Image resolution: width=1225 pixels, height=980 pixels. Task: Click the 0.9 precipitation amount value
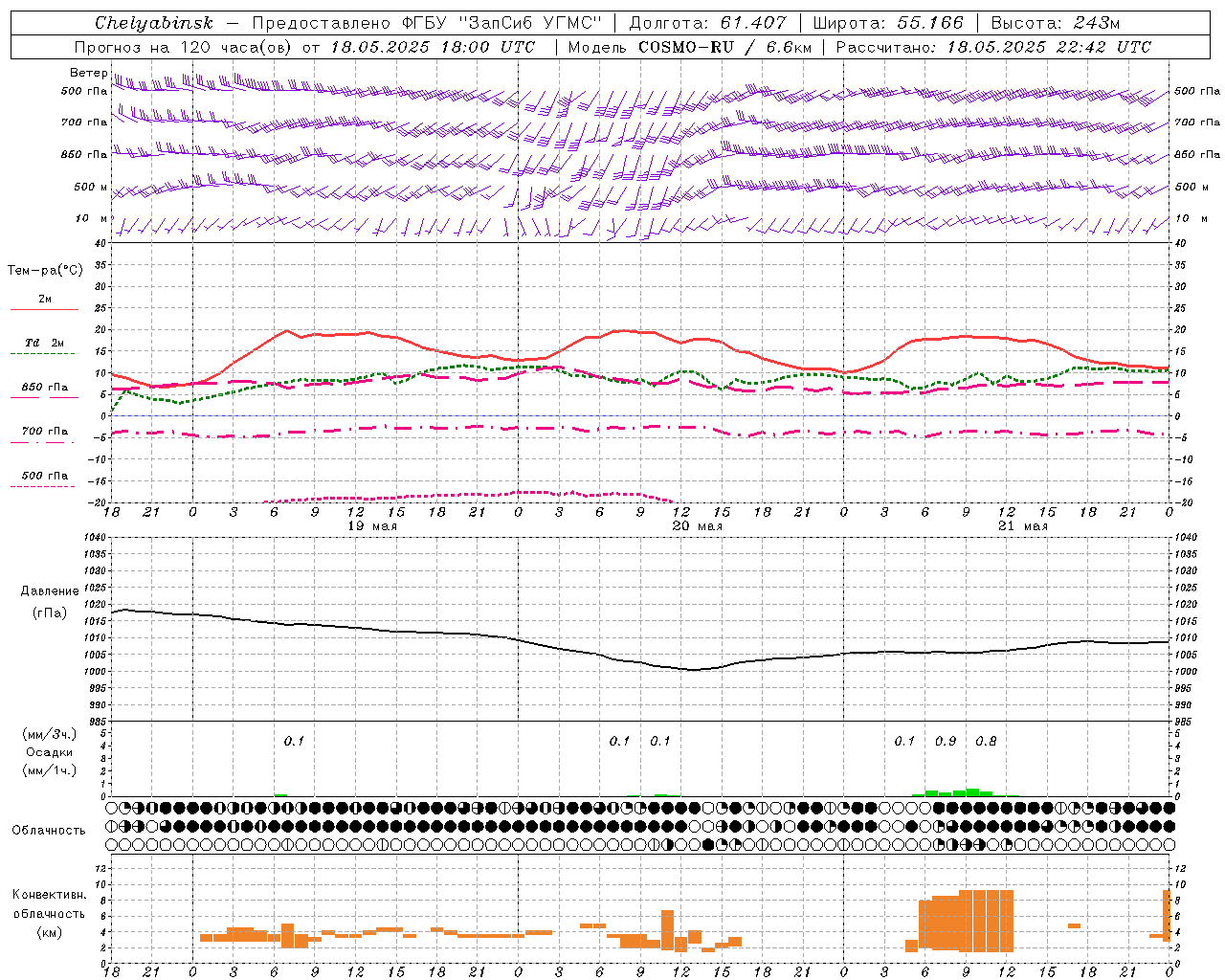point(946,742)
